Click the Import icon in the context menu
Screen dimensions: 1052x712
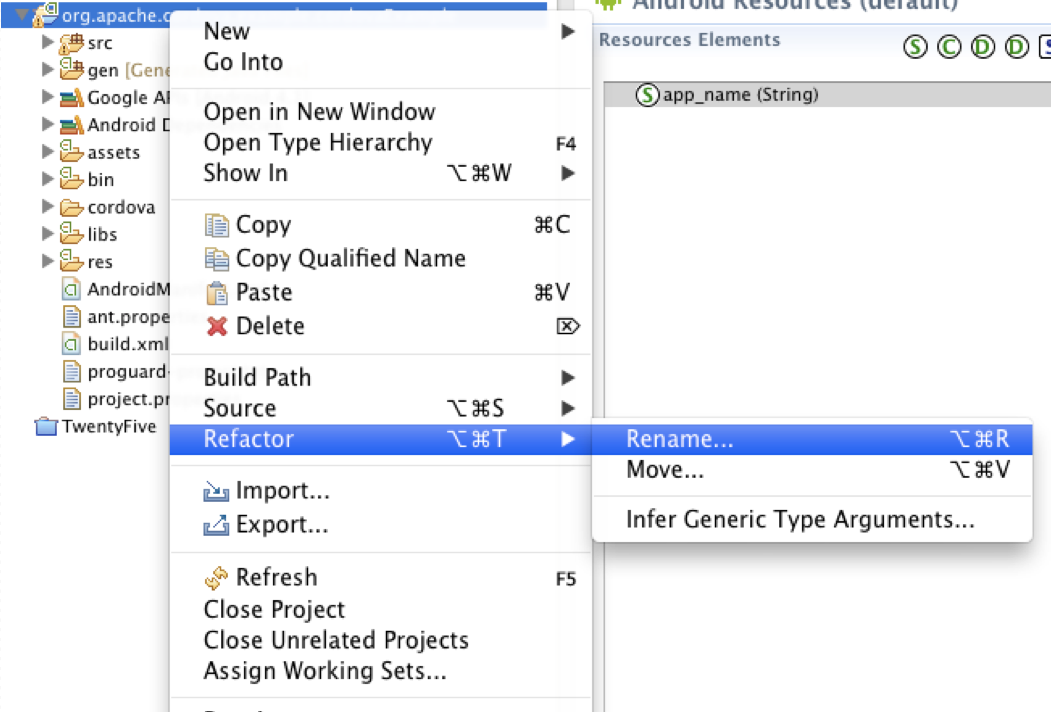217,490
